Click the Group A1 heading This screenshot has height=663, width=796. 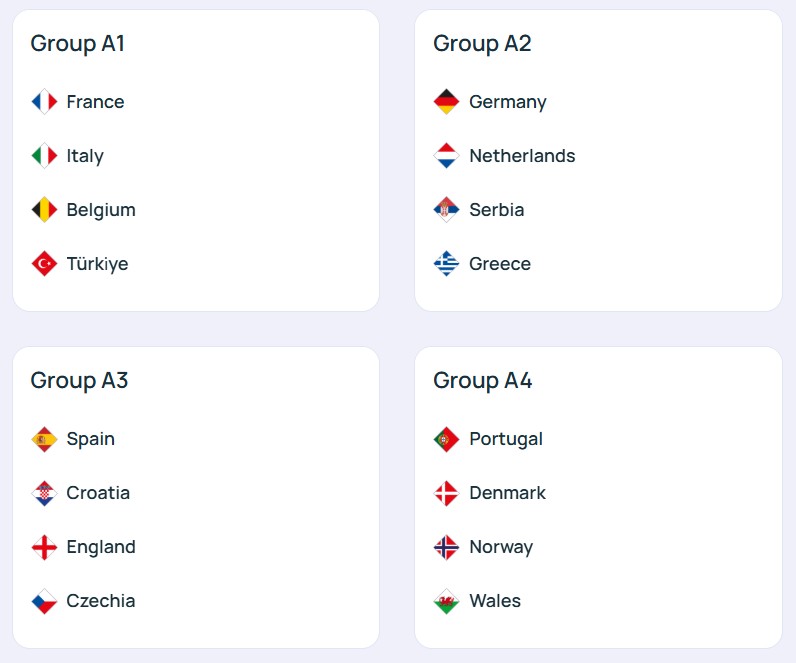(78, 43)
